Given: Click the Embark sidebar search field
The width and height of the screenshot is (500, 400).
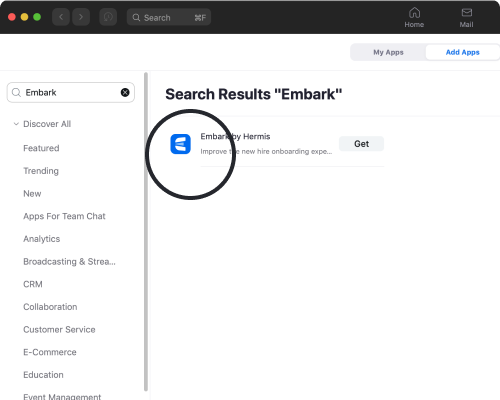Looking at the screenshot, I should (x=71, y=92).
